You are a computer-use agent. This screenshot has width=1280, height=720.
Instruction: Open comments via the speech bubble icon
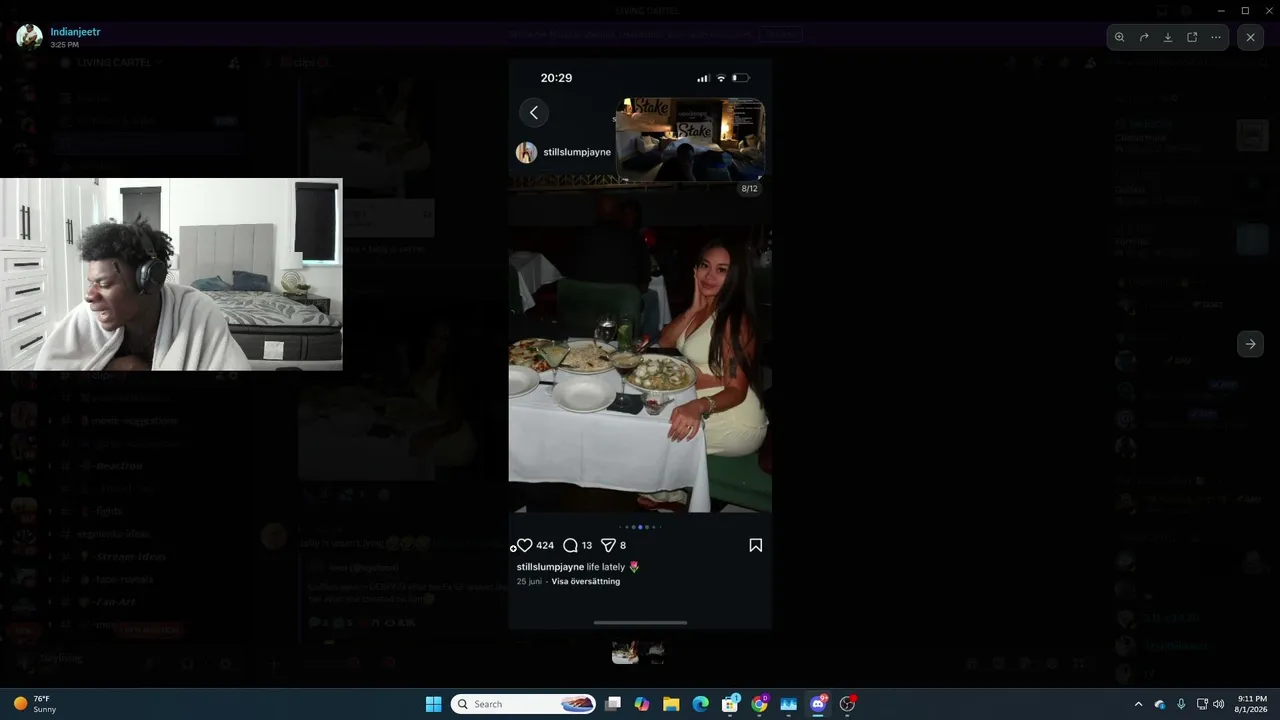tap(570, 545)
